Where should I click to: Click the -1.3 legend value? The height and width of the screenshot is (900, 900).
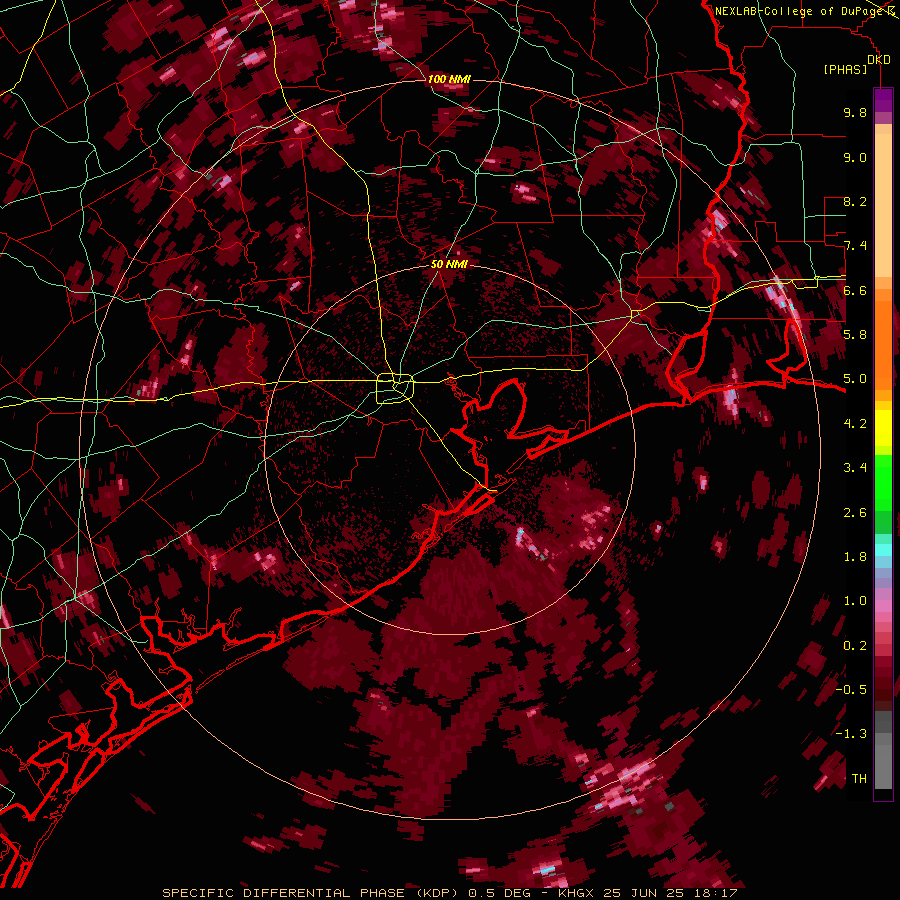[851, 734]
